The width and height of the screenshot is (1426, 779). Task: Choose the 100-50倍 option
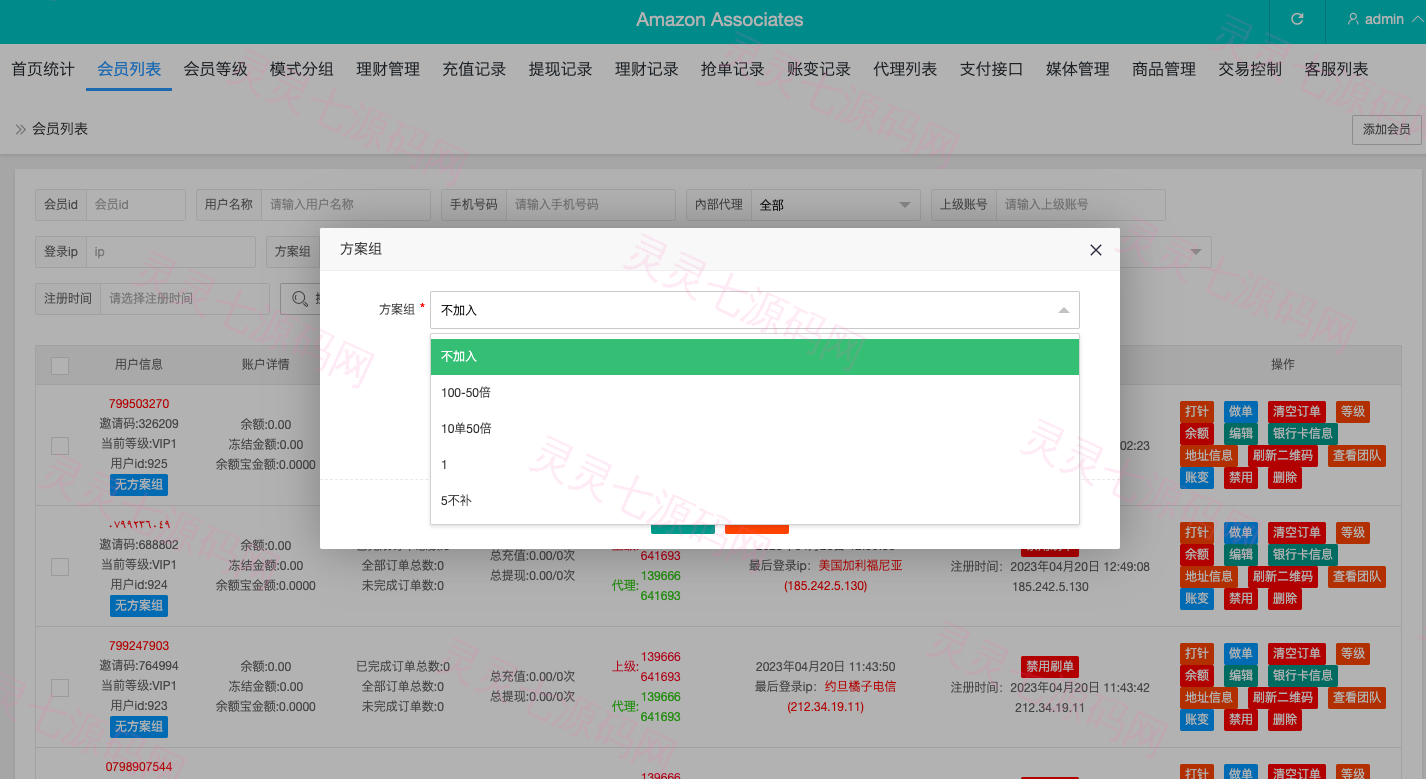755,393
